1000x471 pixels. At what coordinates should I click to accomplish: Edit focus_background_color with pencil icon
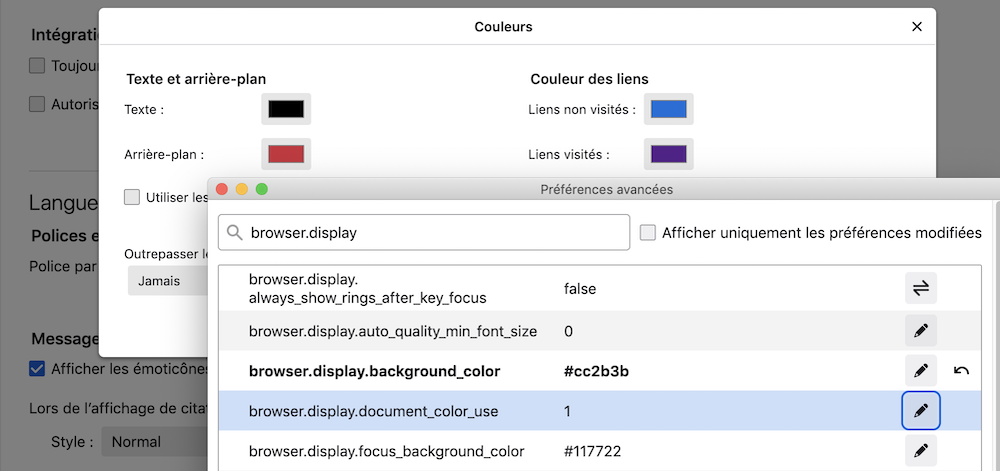920,451
